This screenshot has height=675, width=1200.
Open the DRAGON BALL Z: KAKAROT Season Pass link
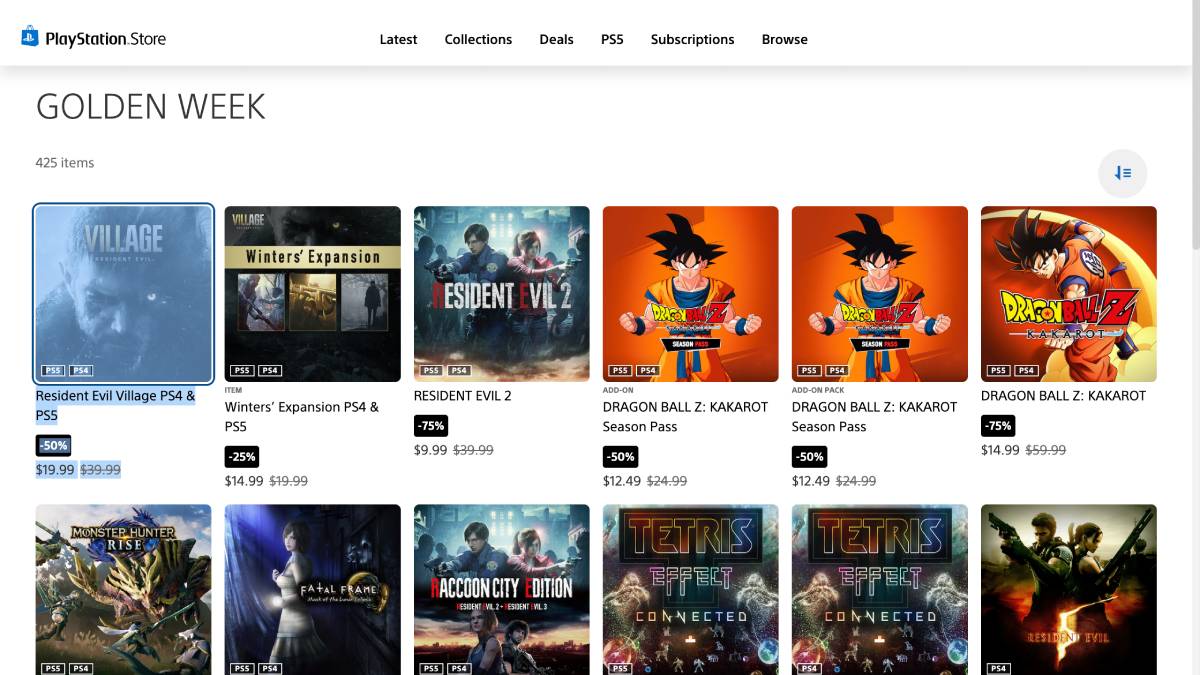pos(684,416)
